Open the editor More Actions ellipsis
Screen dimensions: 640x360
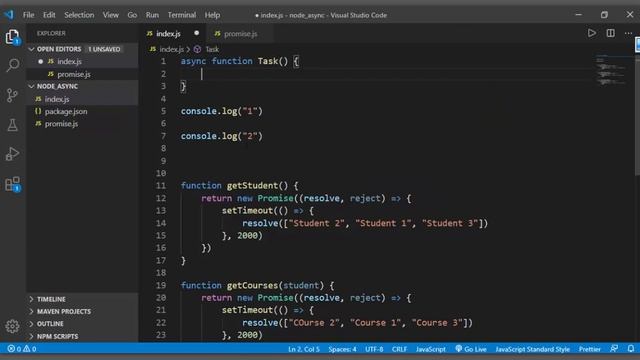pyautogui.click(x=628, y=33)
